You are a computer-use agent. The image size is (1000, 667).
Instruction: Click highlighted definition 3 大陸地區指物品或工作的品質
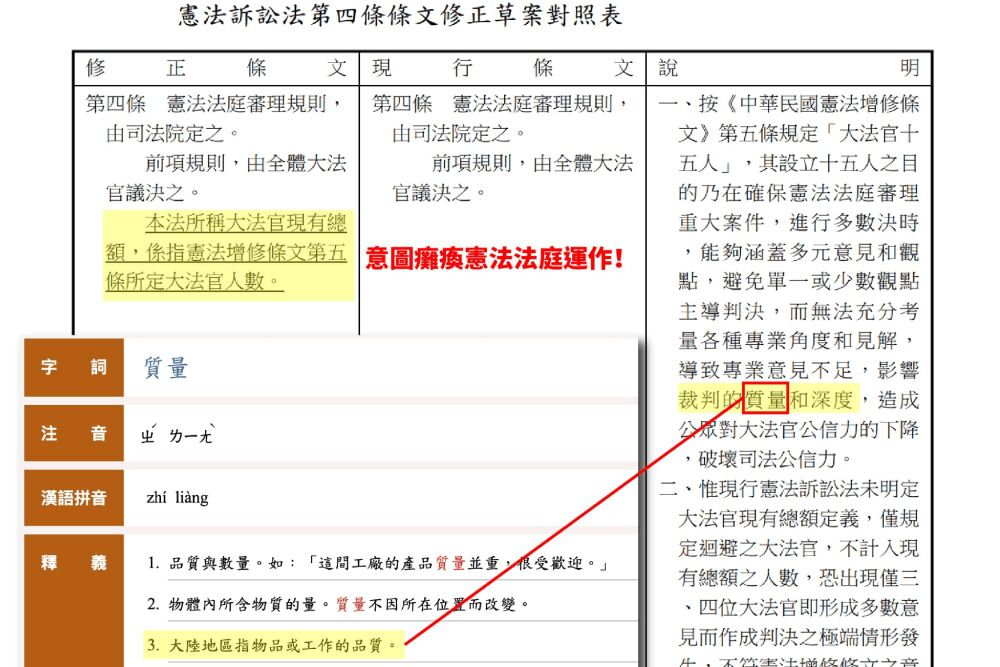coord(272,645)
